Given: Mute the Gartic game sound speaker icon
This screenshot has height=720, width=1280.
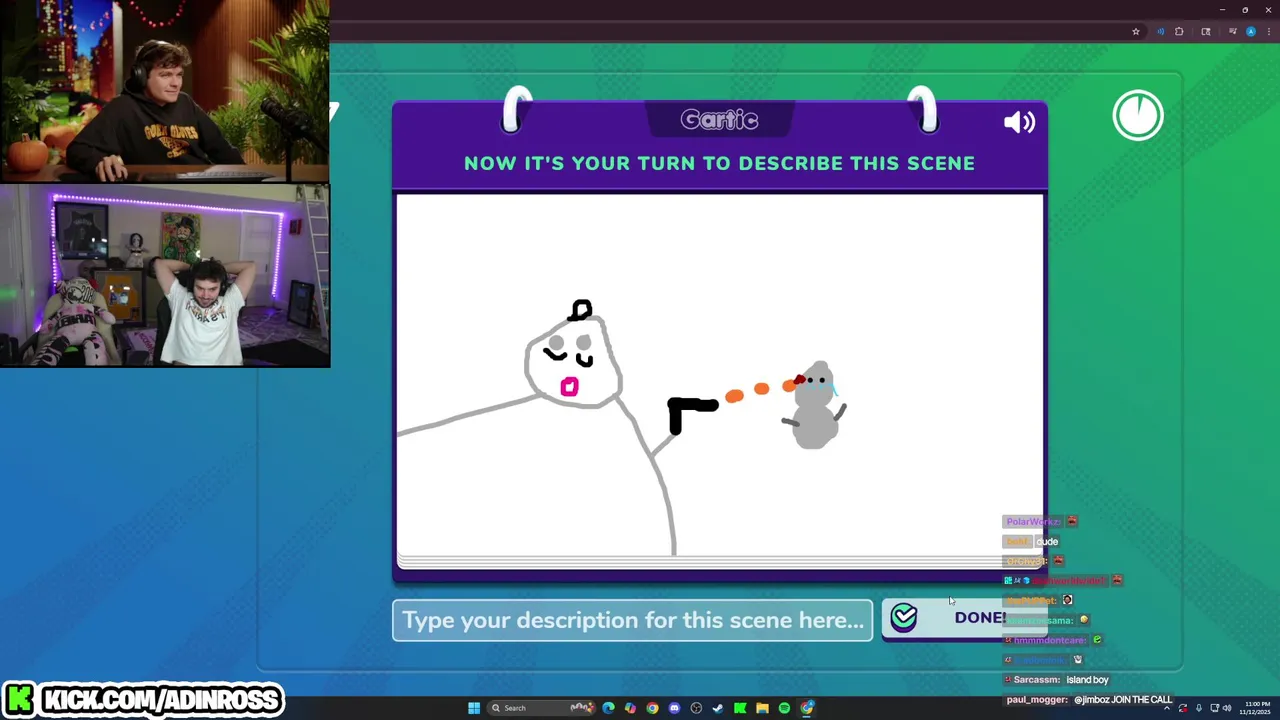Looking at the screenshot, I should click(1019, 122).
